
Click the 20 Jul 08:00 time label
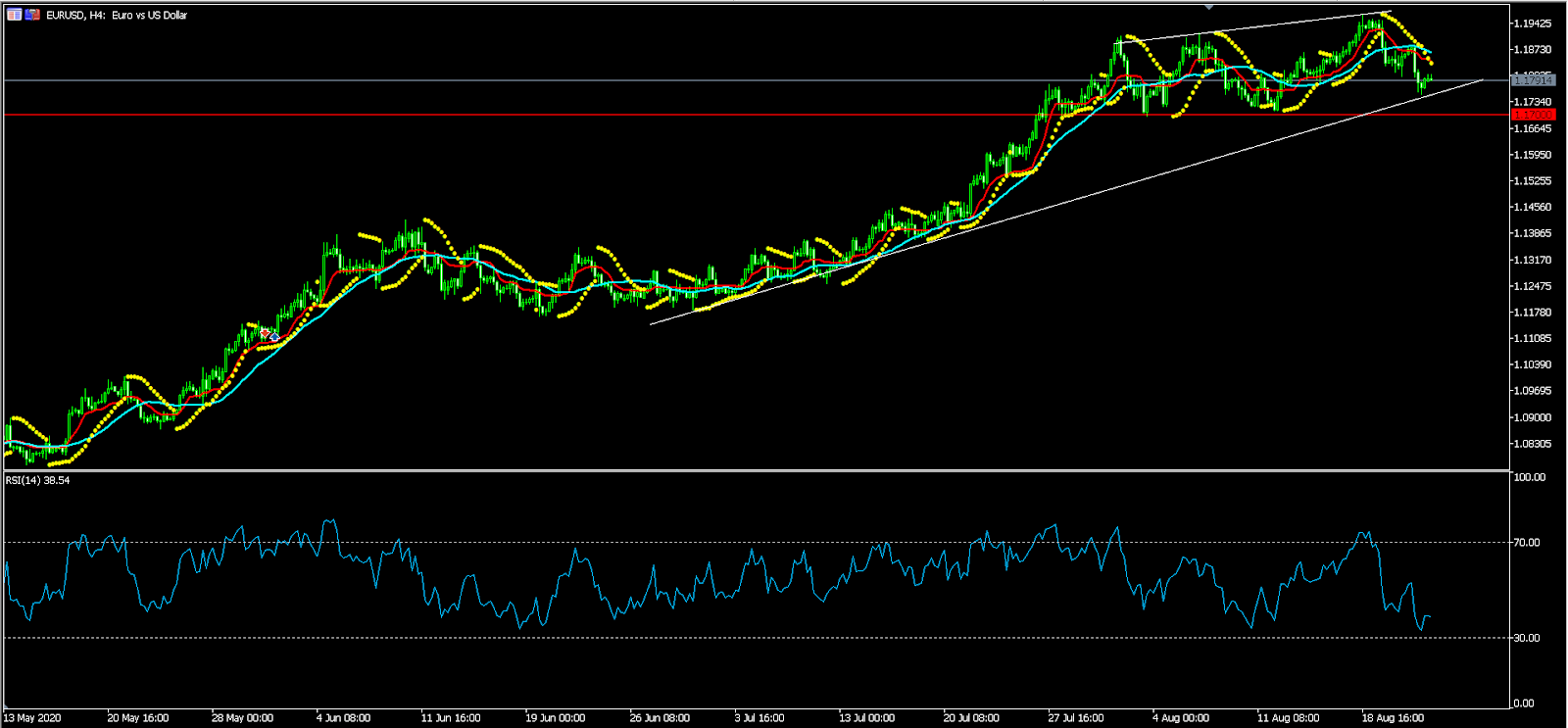pyautogui.click(x=972, y=718)
